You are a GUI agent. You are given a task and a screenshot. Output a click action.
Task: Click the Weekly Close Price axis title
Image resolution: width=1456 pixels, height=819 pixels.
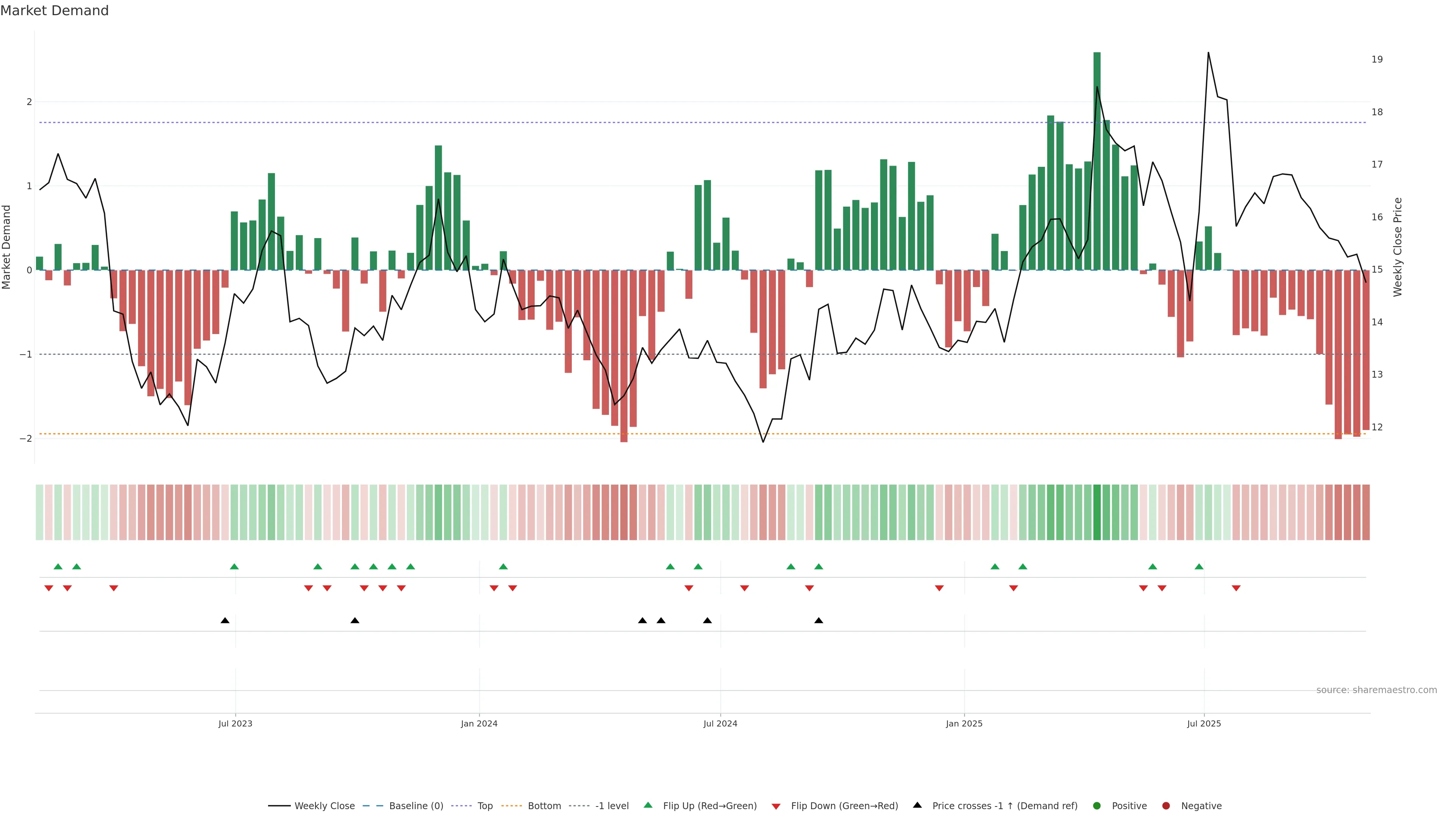[1398, 247]
